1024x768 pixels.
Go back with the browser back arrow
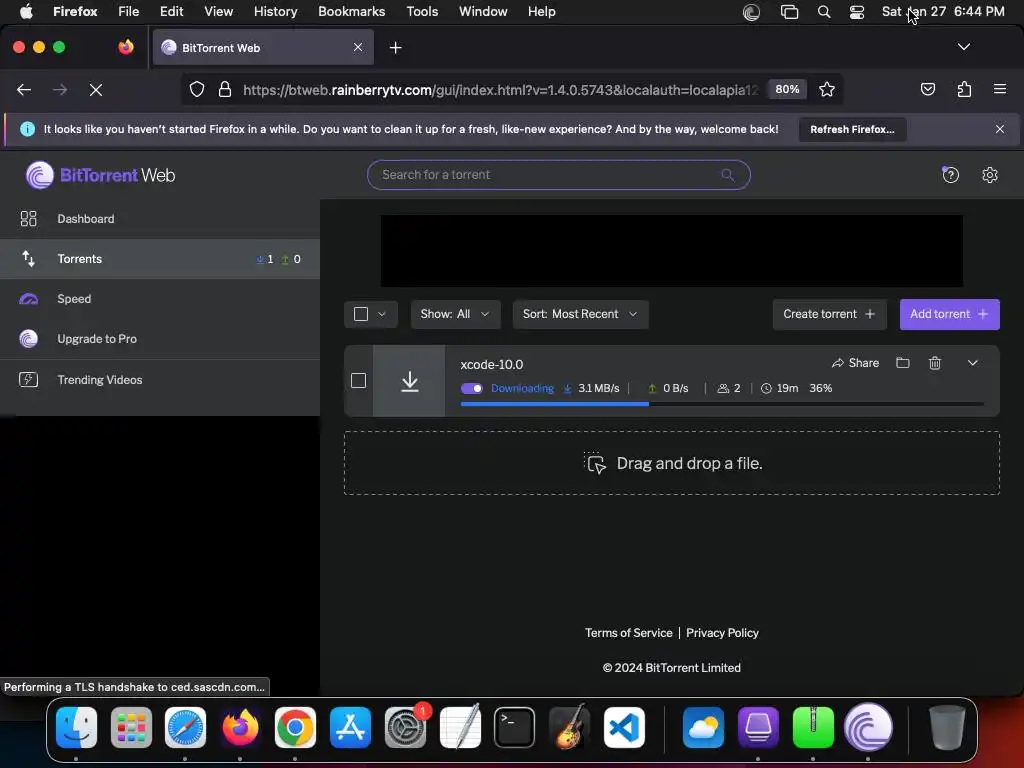click(24, 89)
